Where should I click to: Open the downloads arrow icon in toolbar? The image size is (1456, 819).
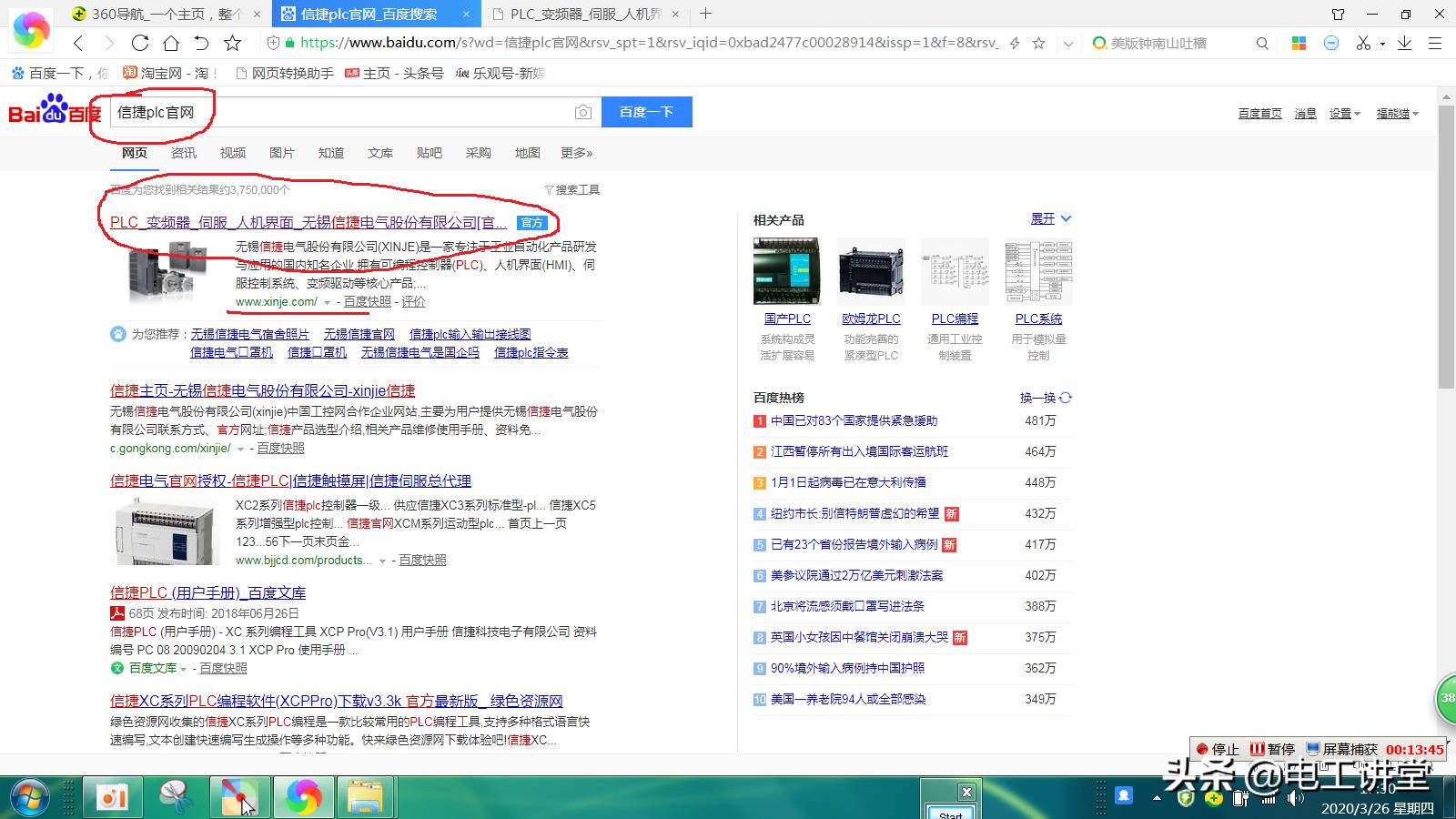click(1405, 43)
